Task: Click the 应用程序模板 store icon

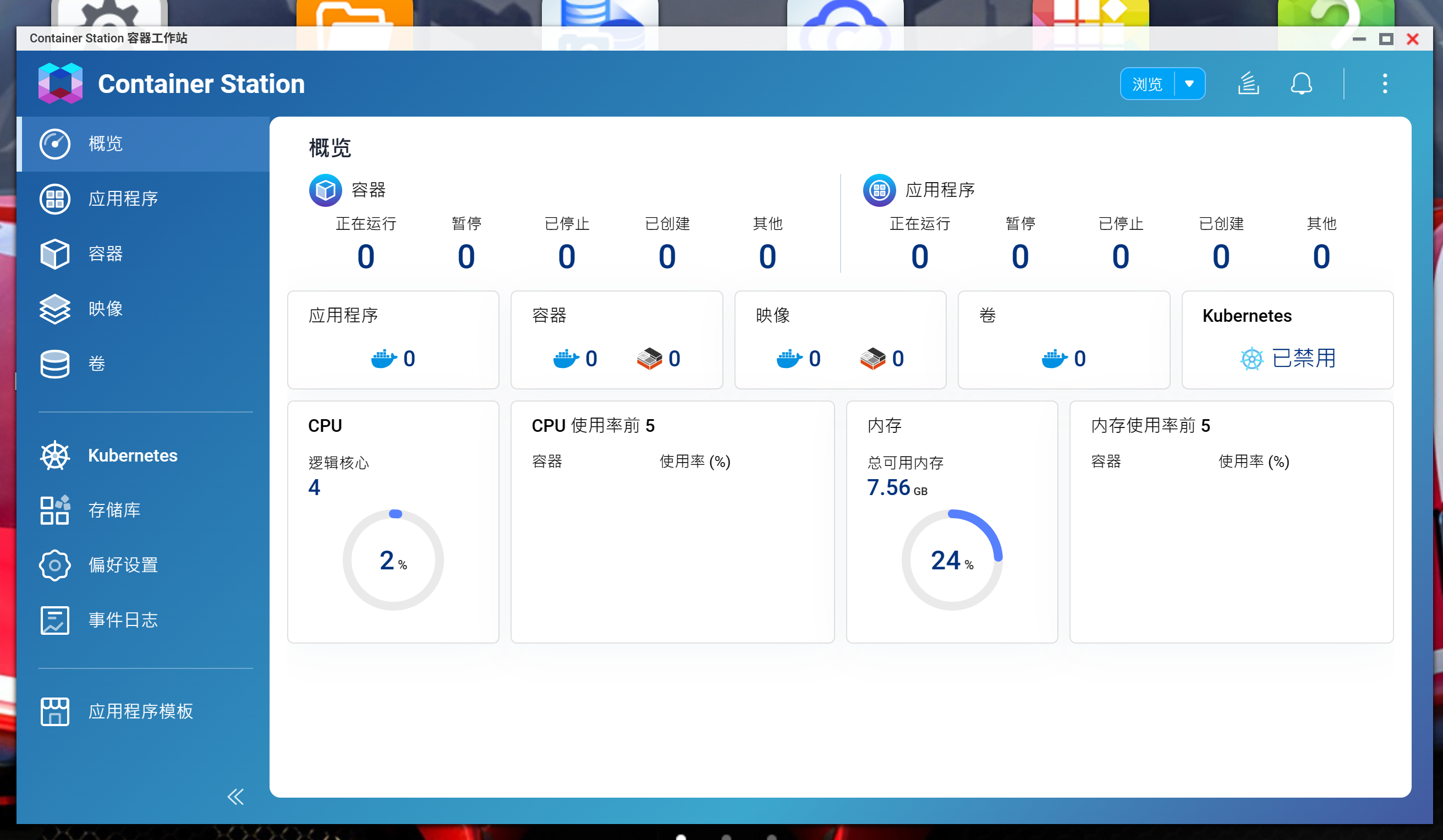Action: [x=55, y=711]
